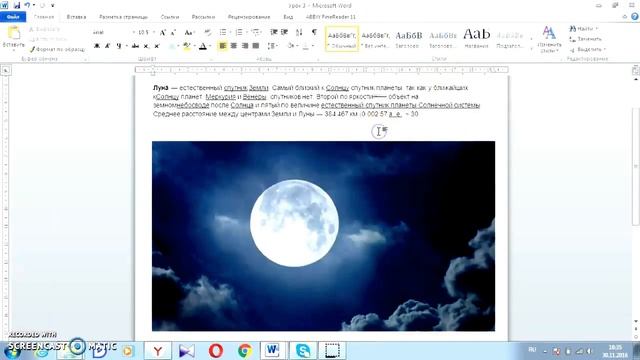This screenshot has height=360, width=640.
Task: Switch to the Ссылки tab
Action: coord(170,17)
